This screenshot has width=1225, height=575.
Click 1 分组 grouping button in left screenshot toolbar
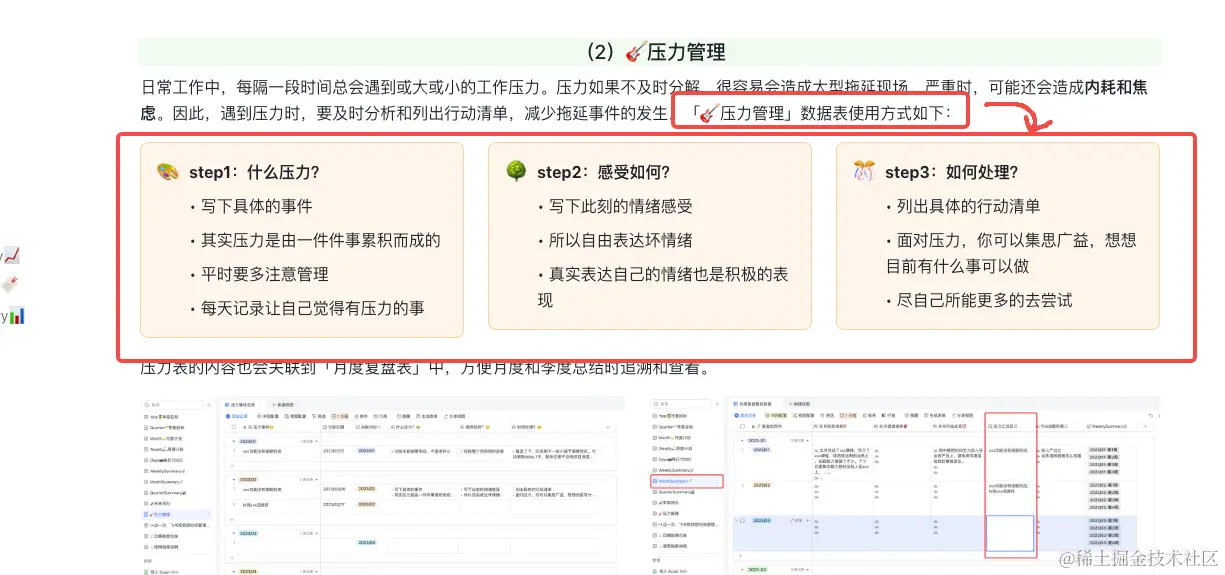340,415
